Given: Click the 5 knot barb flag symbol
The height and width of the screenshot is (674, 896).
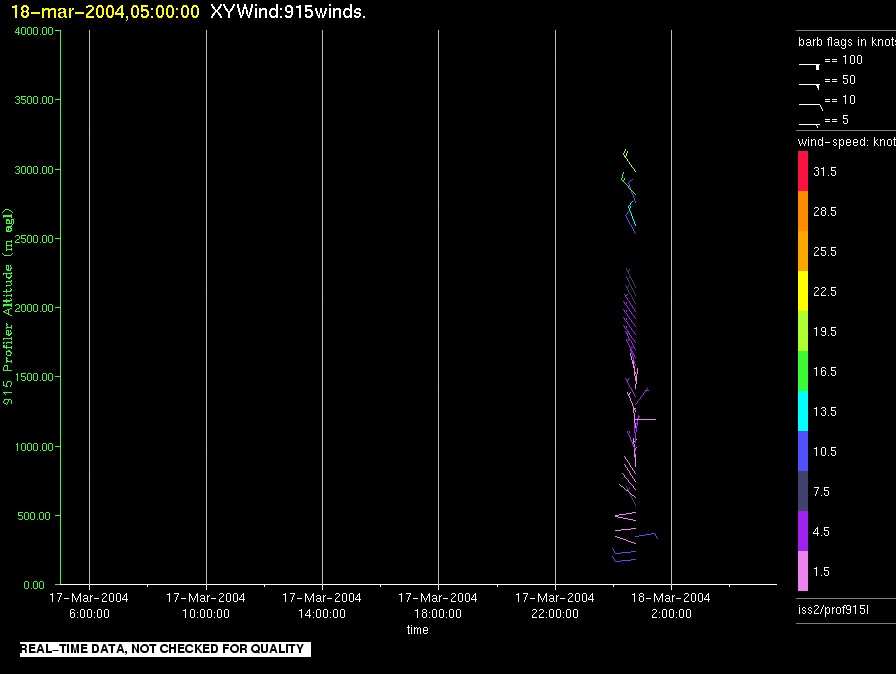Looking at the screenshot, I should (809, 124).
